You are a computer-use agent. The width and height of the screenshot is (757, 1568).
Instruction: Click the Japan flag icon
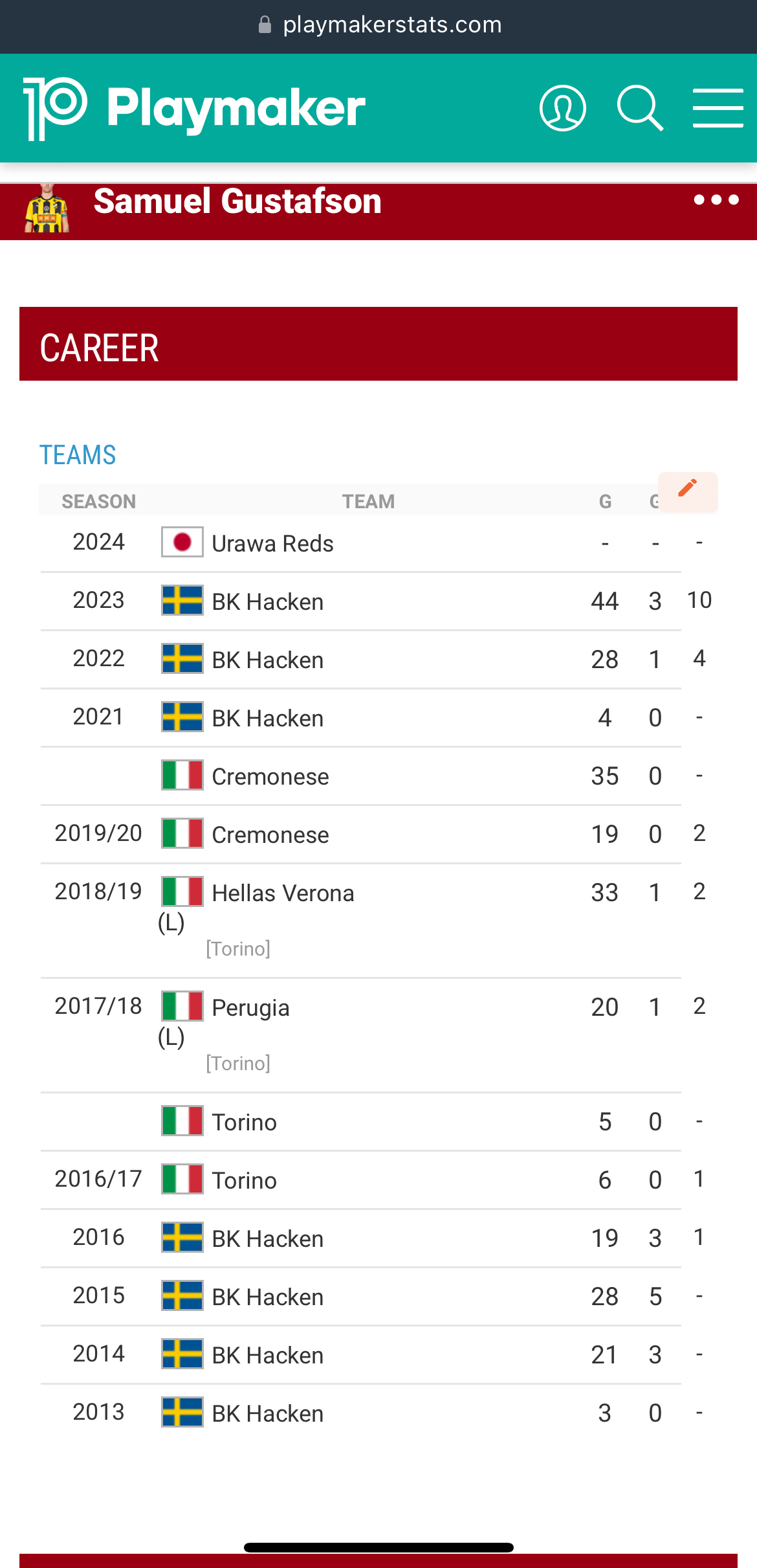pyautogui.click(x=182, y=543)
